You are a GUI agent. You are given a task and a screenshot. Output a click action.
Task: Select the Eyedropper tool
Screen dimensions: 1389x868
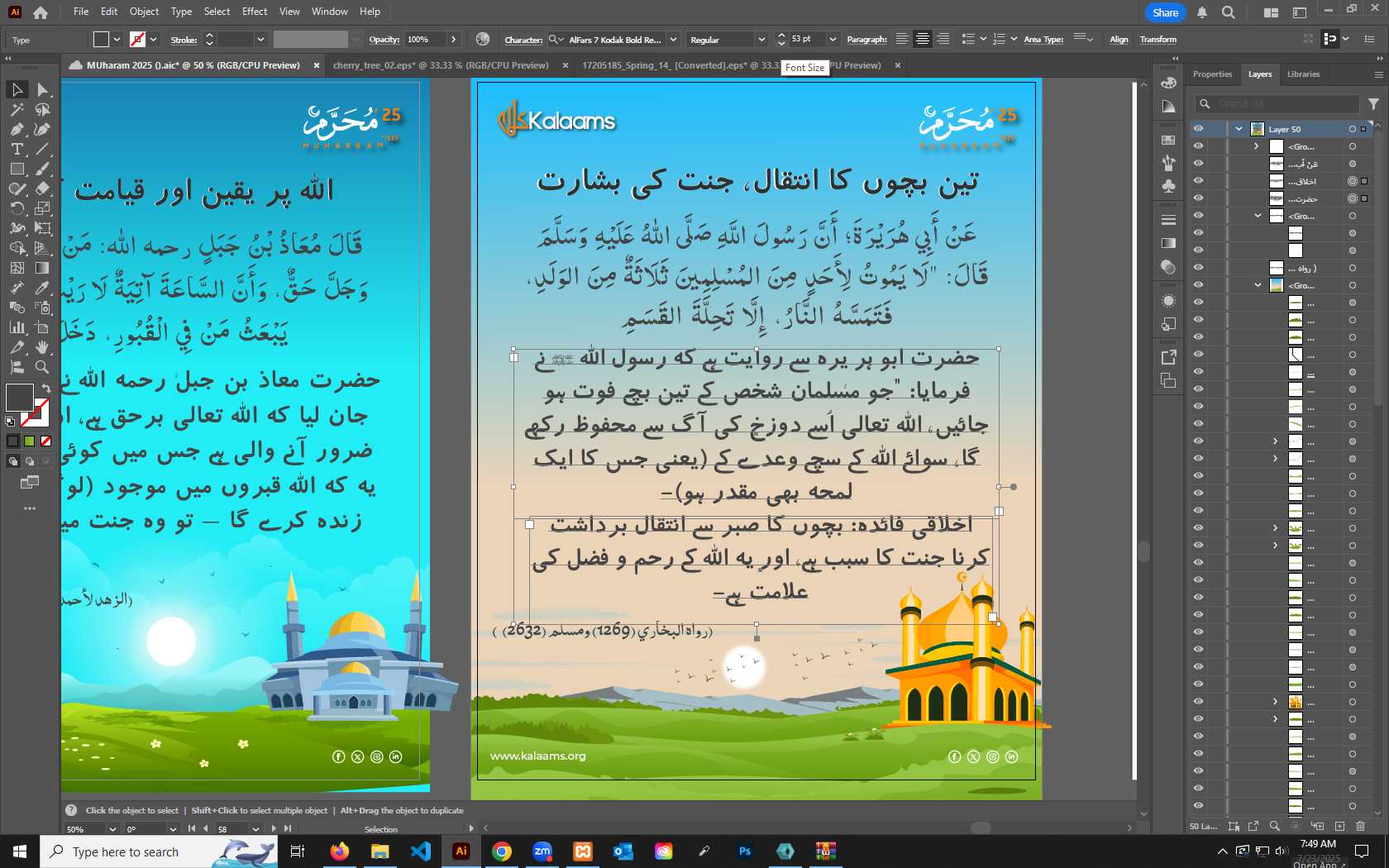(42, 288)
